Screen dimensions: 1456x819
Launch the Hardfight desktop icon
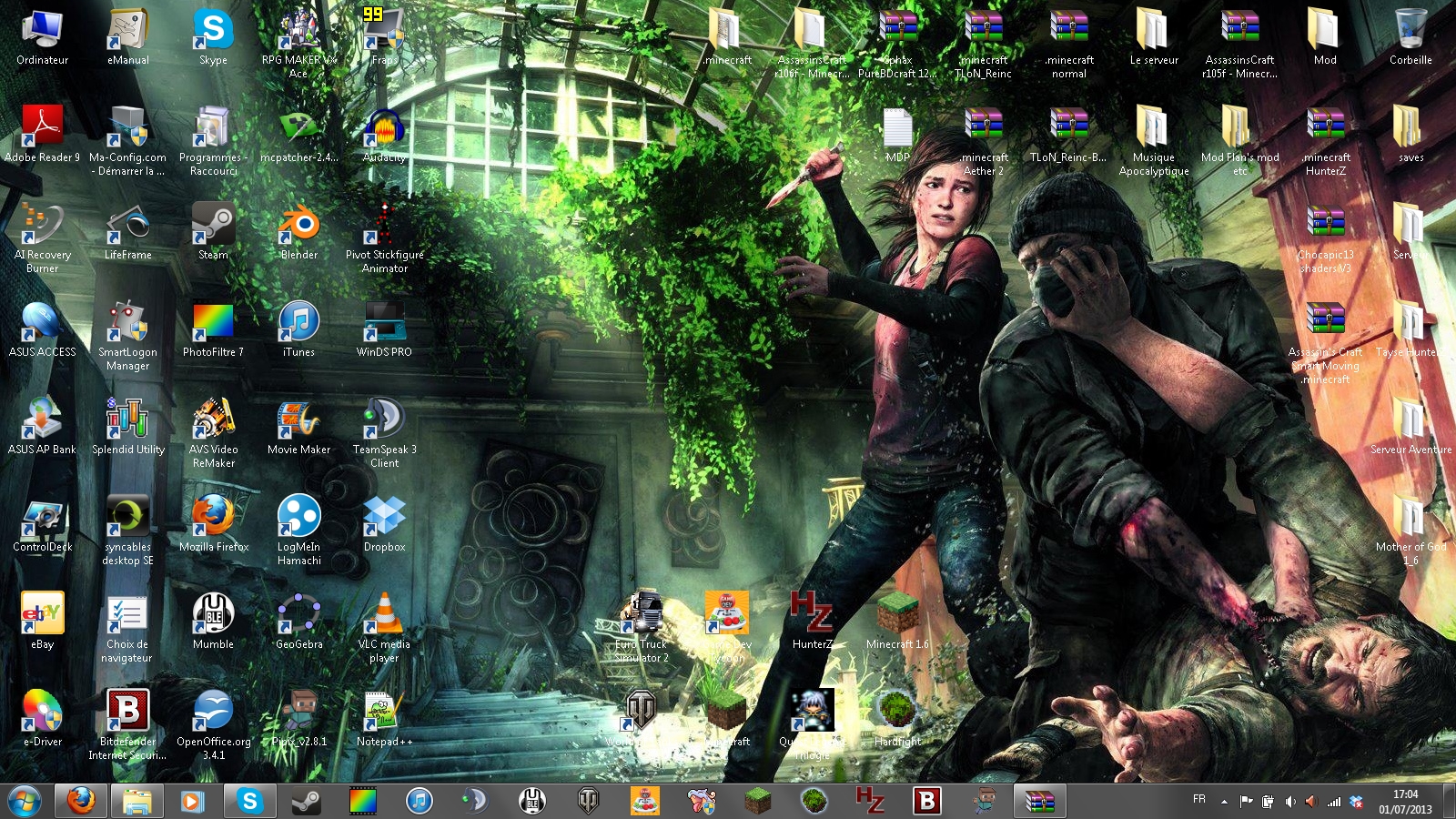(x=897, y=718)
